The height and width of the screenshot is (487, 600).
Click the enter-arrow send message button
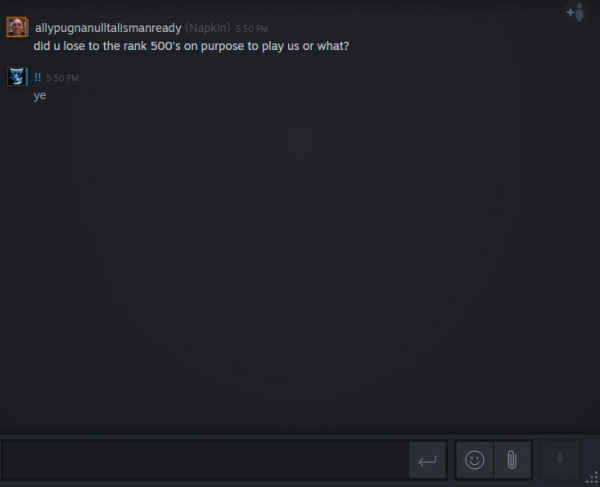(427, 460)
